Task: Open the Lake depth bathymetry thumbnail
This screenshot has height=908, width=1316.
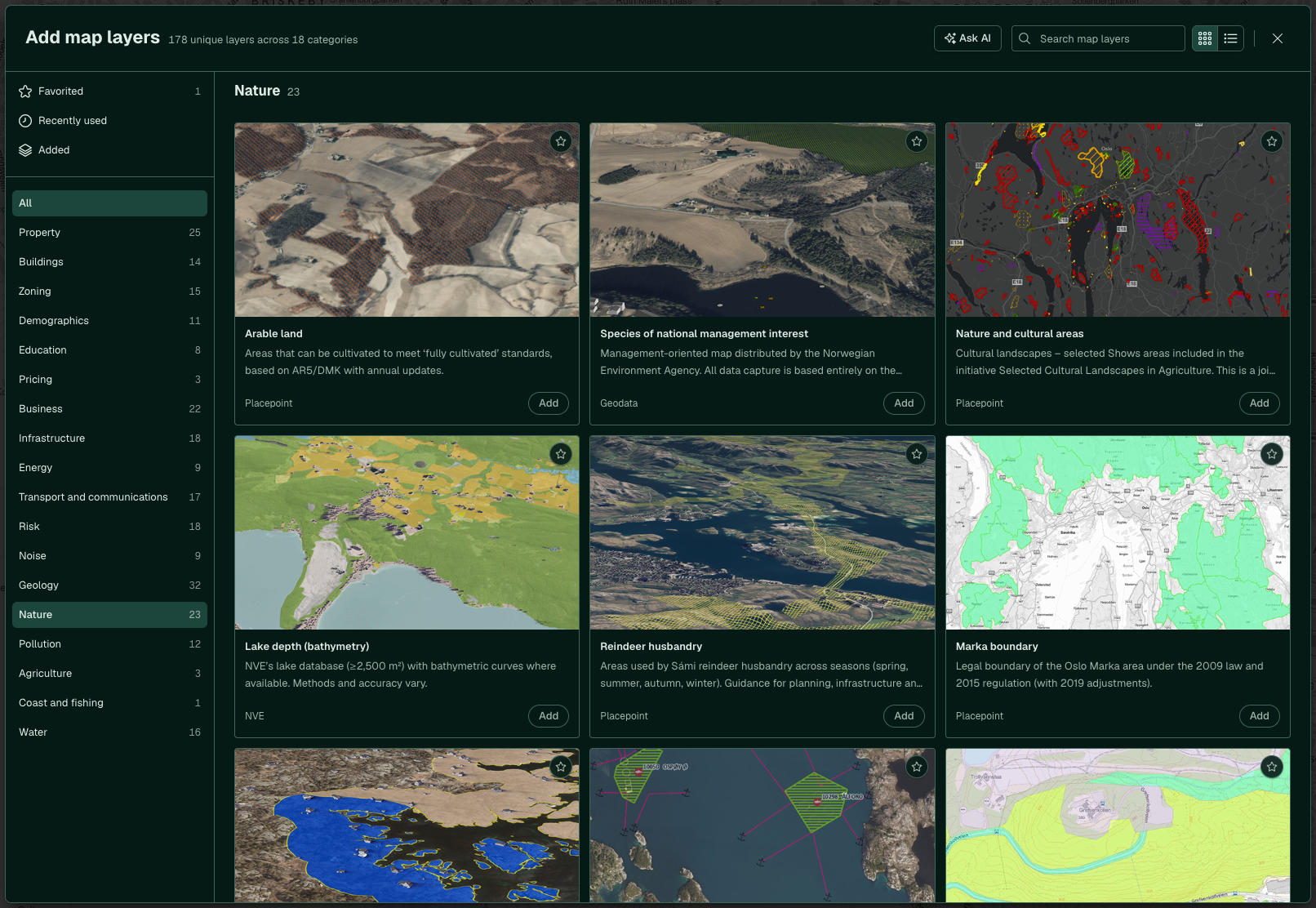Action: (x=407, y=532)
